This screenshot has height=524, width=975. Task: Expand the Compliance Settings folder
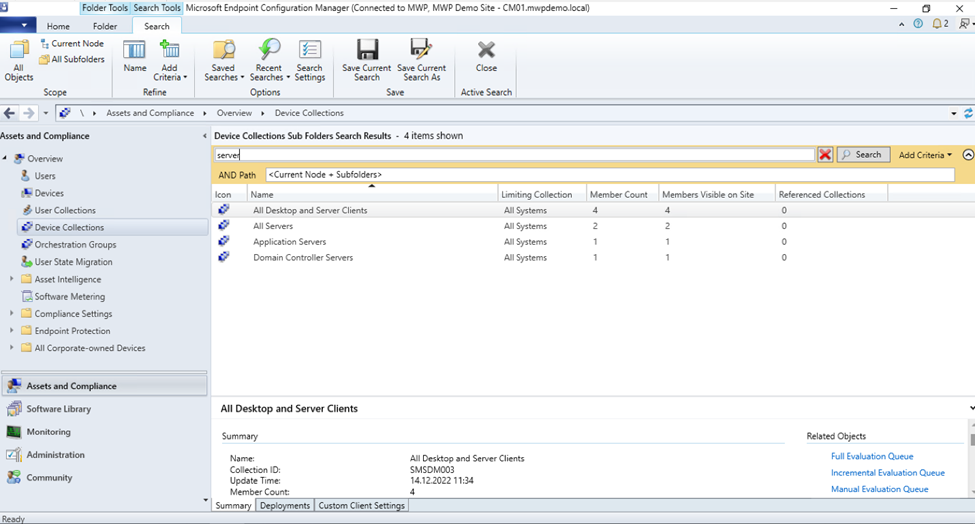click(x=11, y=314)
